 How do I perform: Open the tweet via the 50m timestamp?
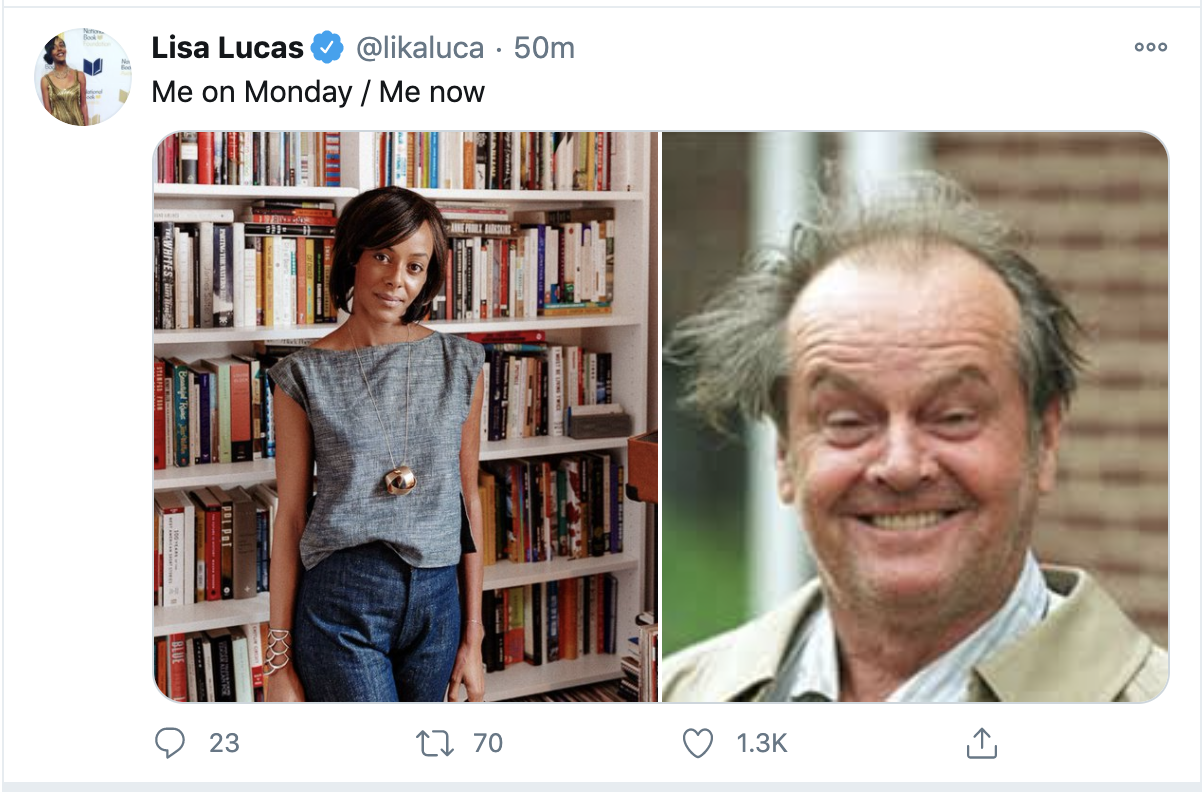click(x=544, y=47)
